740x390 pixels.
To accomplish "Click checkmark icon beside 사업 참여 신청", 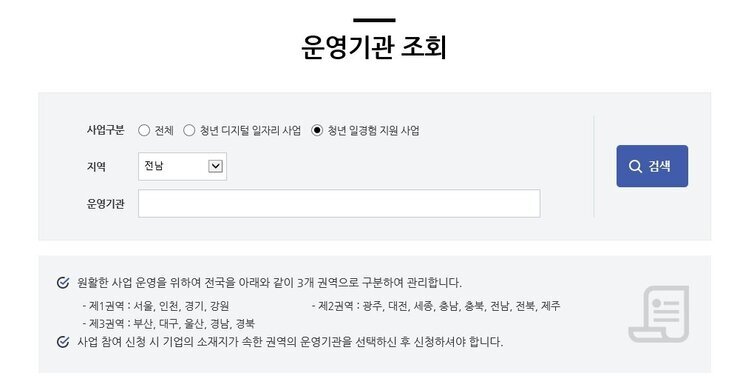I will pos(63,342).
